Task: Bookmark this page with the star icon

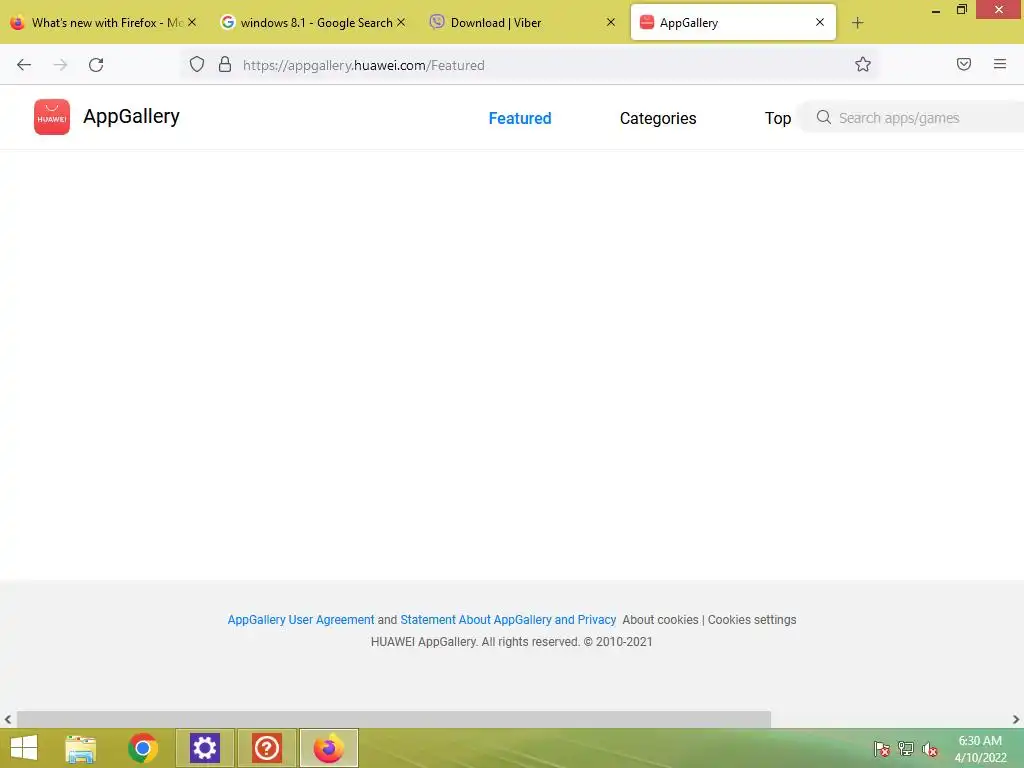Action: click(863, 64)
